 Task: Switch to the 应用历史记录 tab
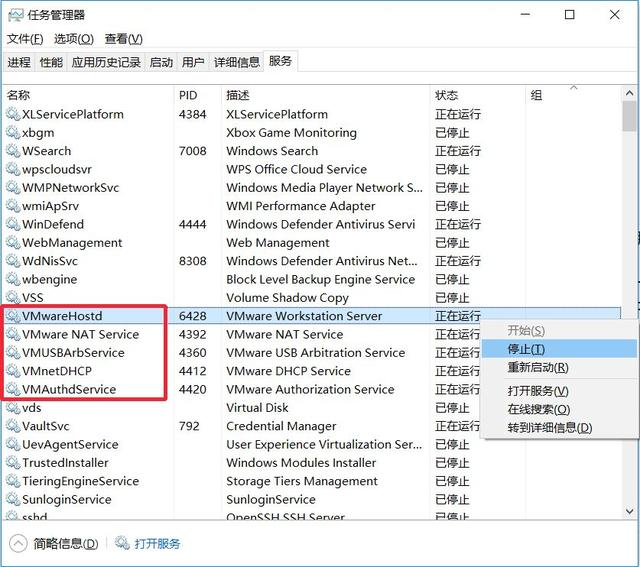[106, 62]
